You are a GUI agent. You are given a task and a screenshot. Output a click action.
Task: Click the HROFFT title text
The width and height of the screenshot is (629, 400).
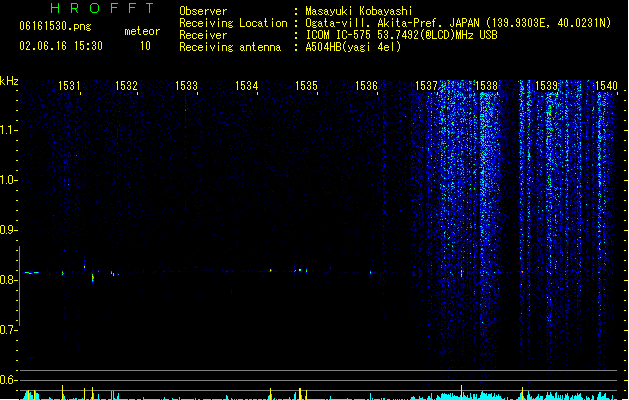click(x=103, y=8)
